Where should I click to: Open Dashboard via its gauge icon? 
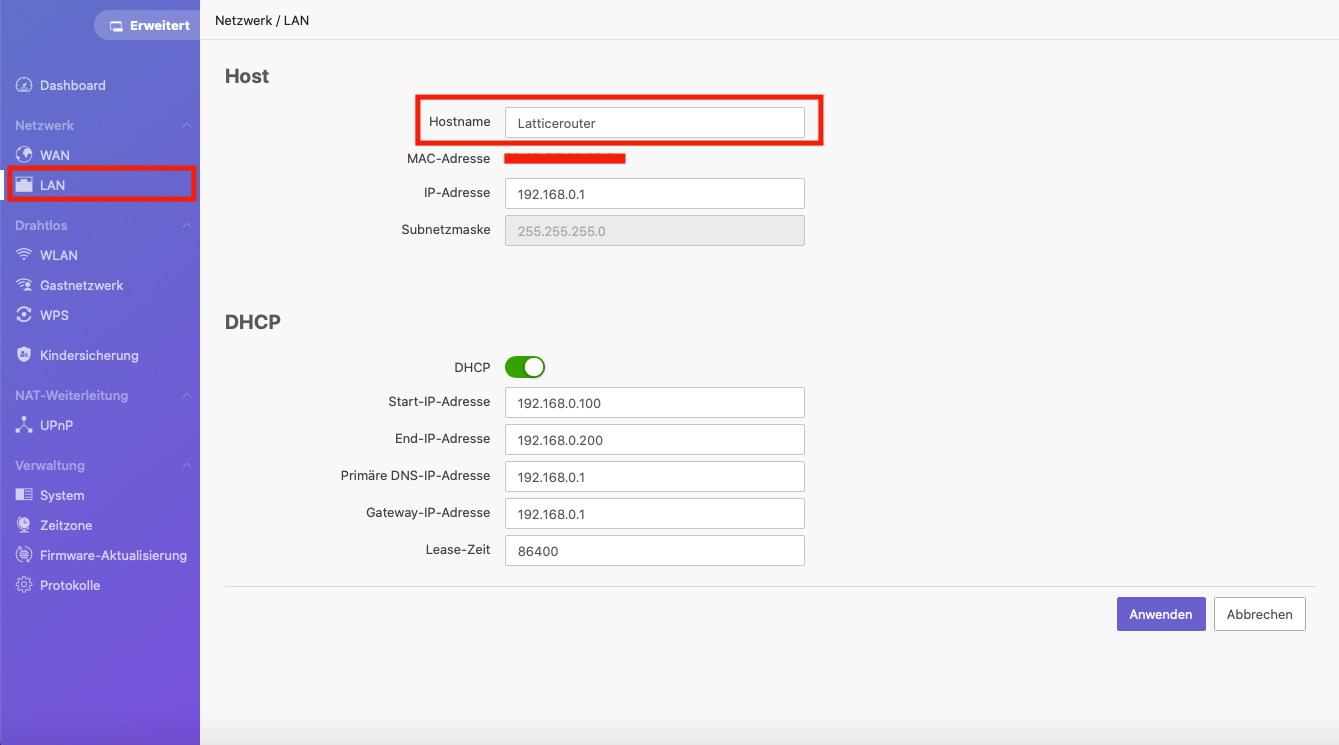point(24,85)
